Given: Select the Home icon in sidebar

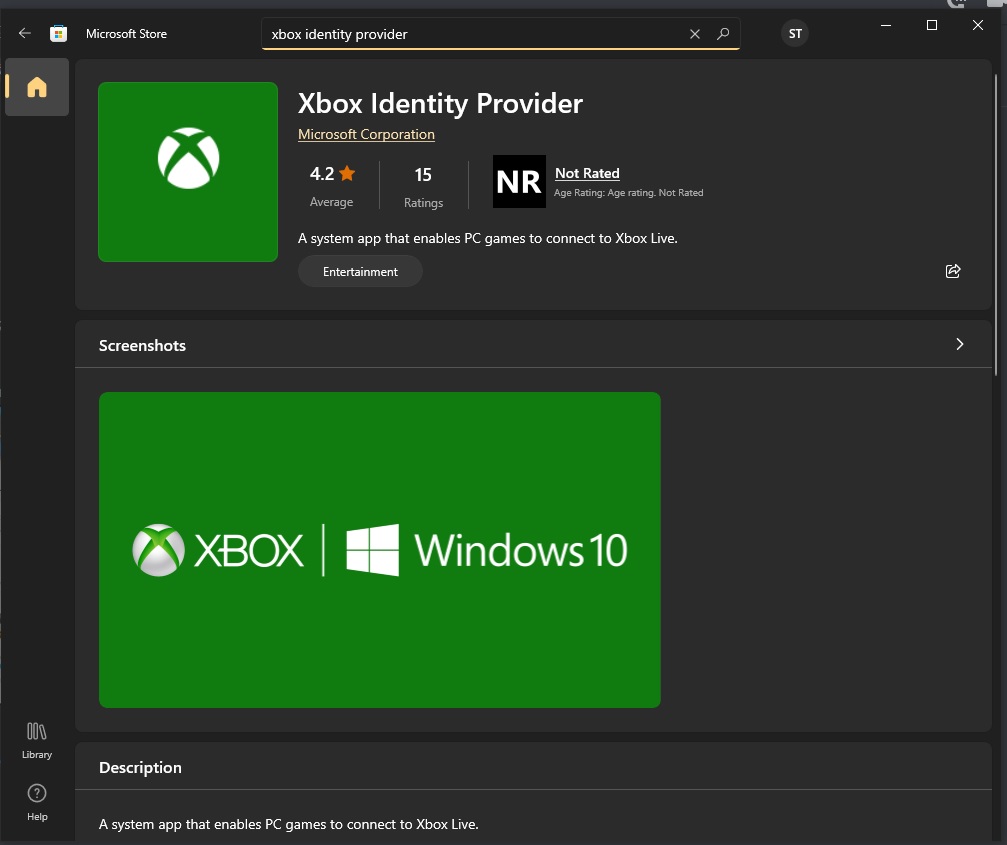Looking at the screenshot, I should pyautogui.click(x=37, y=87).
